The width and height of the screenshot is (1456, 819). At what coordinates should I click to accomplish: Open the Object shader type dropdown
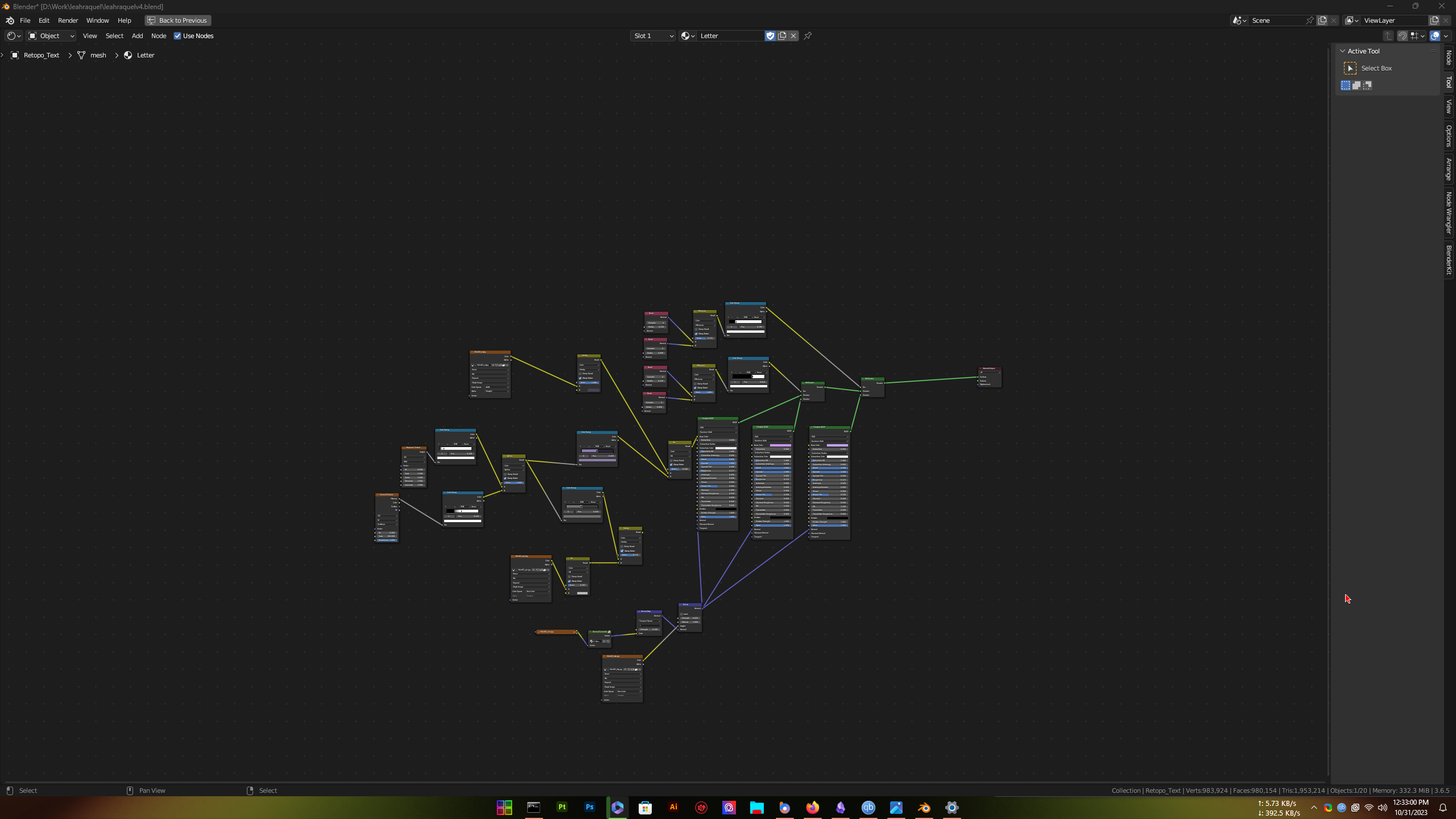(51, 36)
